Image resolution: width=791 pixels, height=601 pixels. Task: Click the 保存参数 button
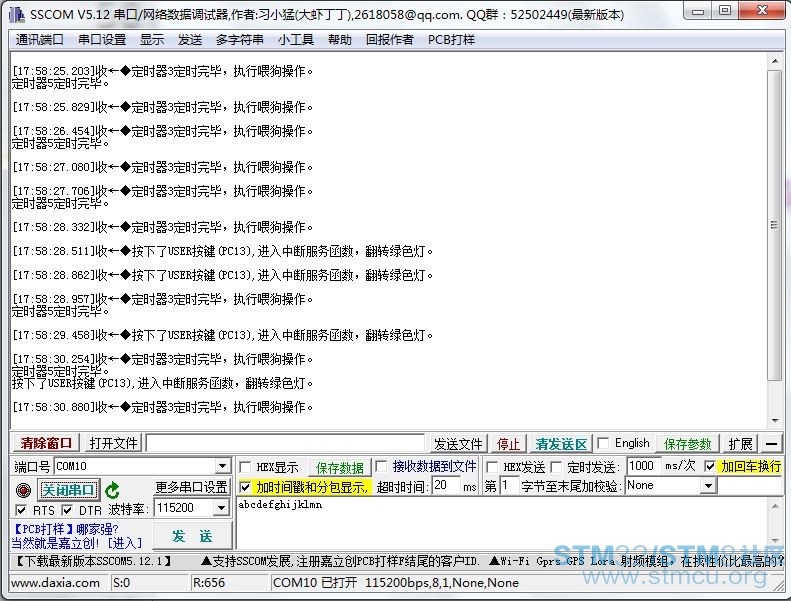coord(687,444)
